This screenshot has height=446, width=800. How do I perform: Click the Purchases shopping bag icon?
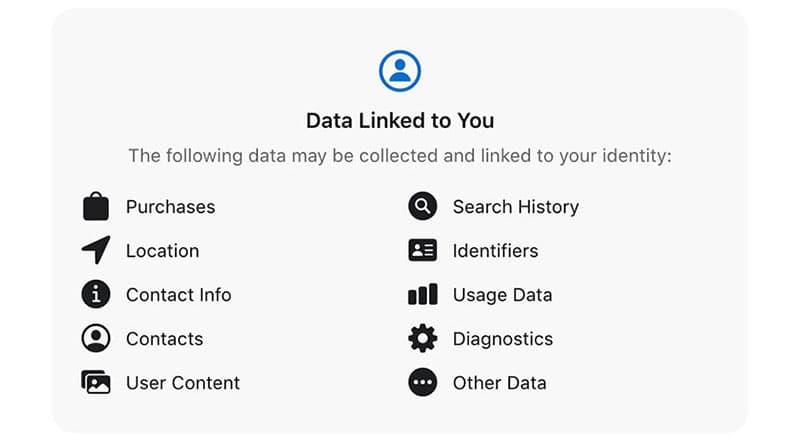pos(96,207)
